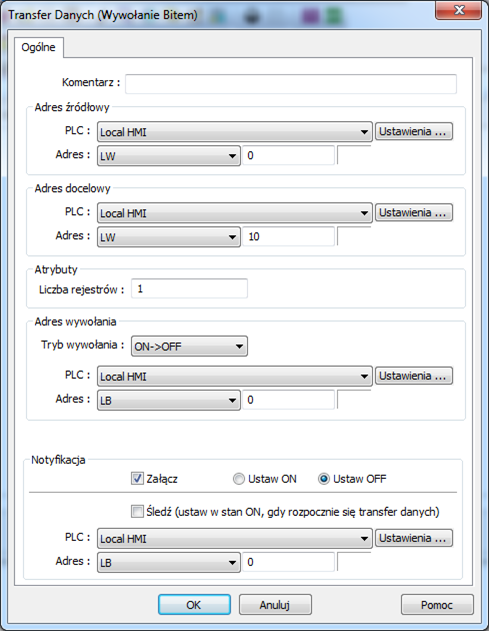Open Ustawienia for Adres docelowy
The width and height of the screenshot is (489, 631).
(x=414, y=212)
